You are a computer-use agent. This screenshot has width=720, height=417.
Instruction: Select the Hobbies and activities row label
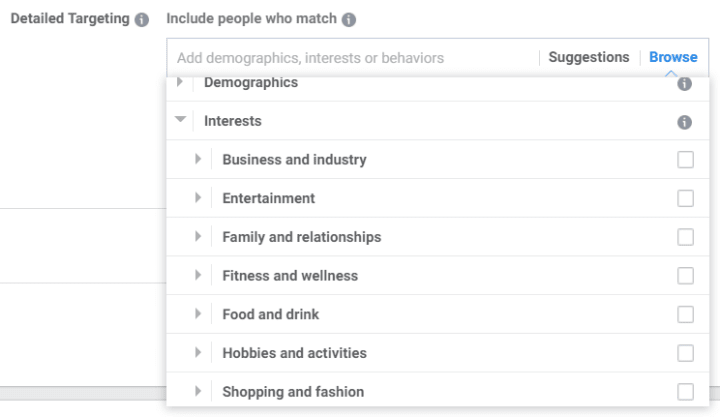click(x=294, y=353)
